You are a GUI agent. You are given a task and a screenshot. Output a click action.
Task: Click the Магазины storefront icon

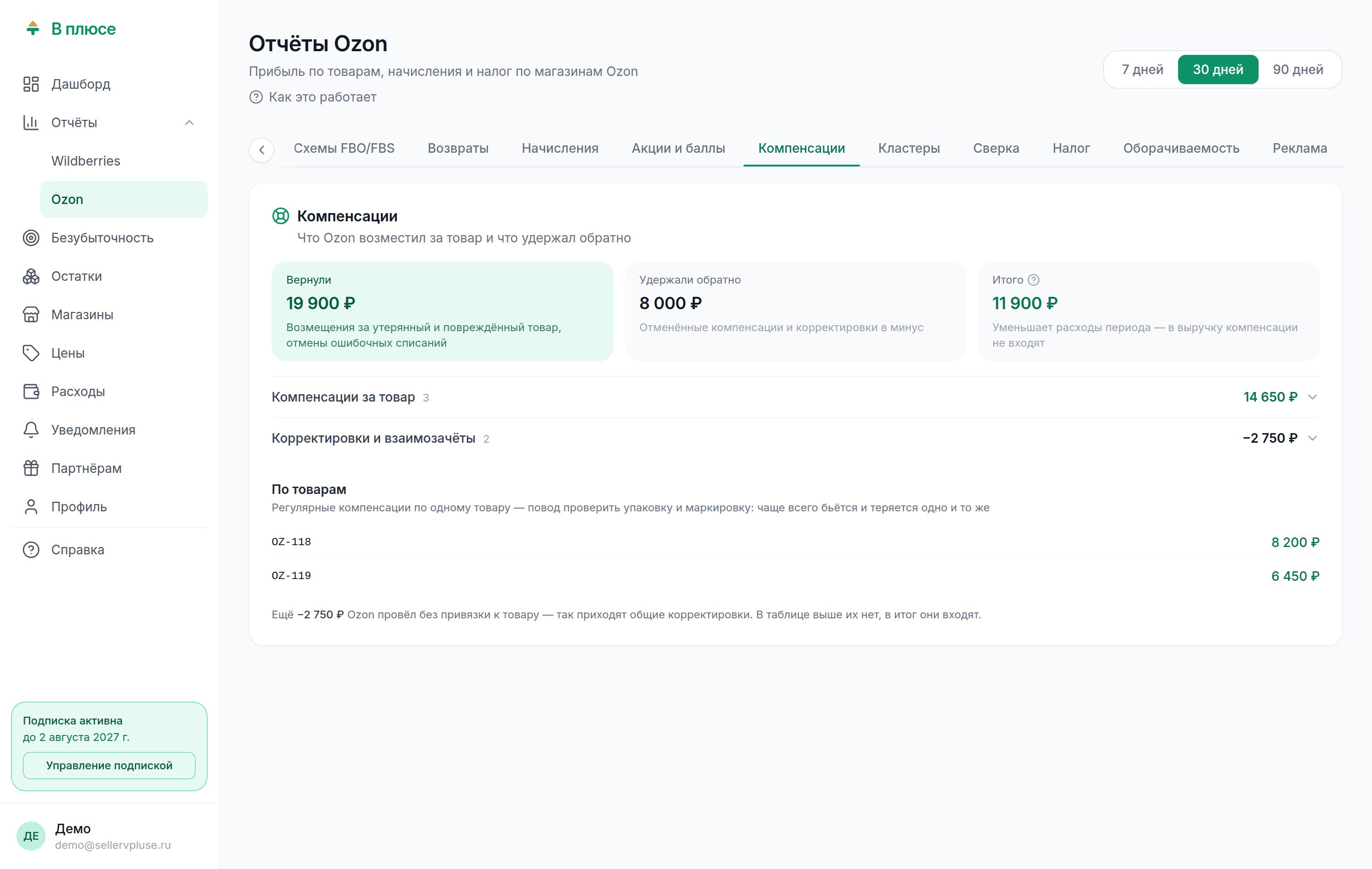click(31, 315)
